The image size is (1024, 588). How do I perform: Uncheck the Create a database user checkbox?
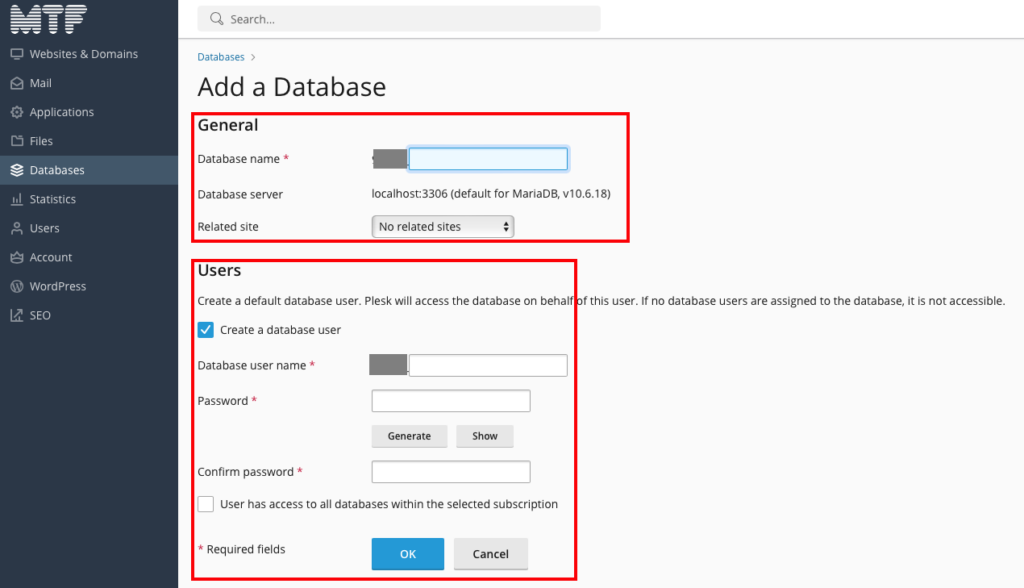[206, 330]
